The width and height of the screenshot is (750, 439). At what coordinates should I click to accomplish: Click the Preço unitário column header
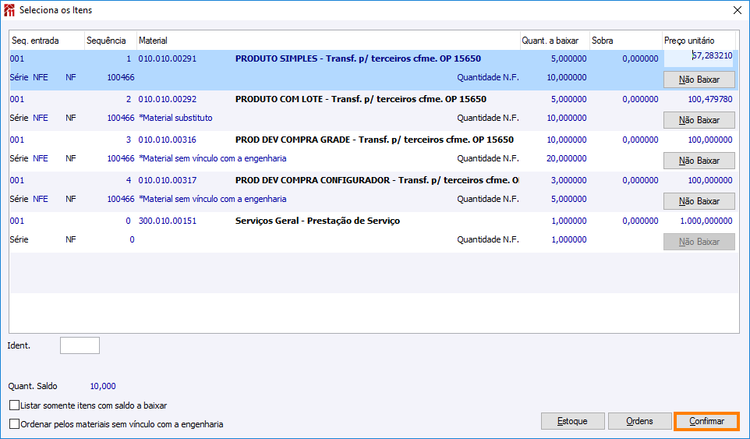[x=699, y=41]
